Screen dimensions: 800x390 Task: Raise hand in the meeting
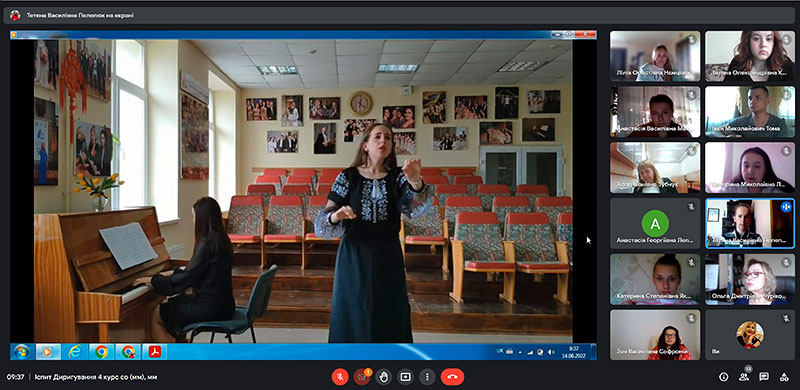384,377
